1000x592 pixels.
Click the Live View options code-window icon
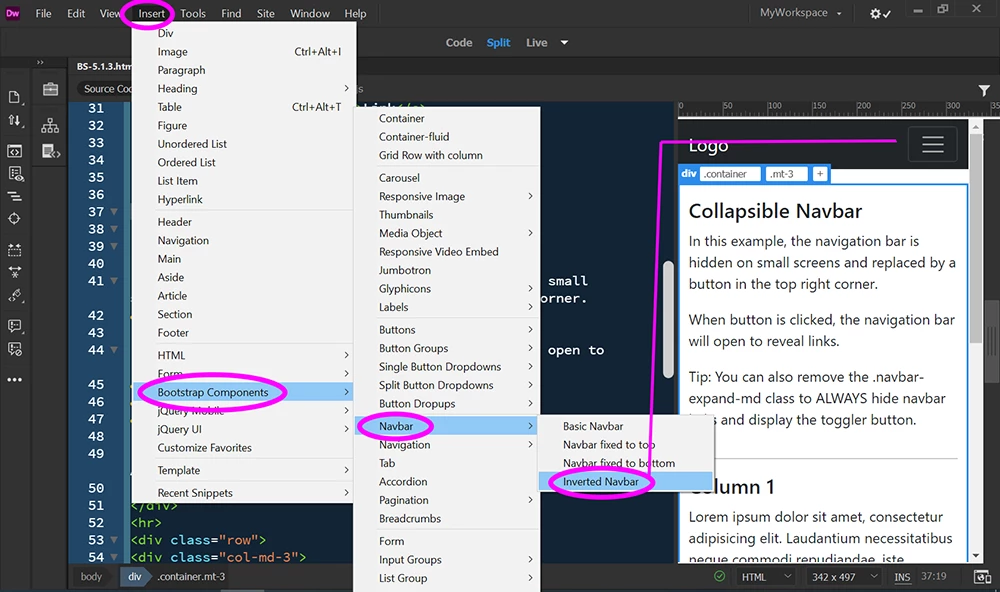tap(14, 151)
